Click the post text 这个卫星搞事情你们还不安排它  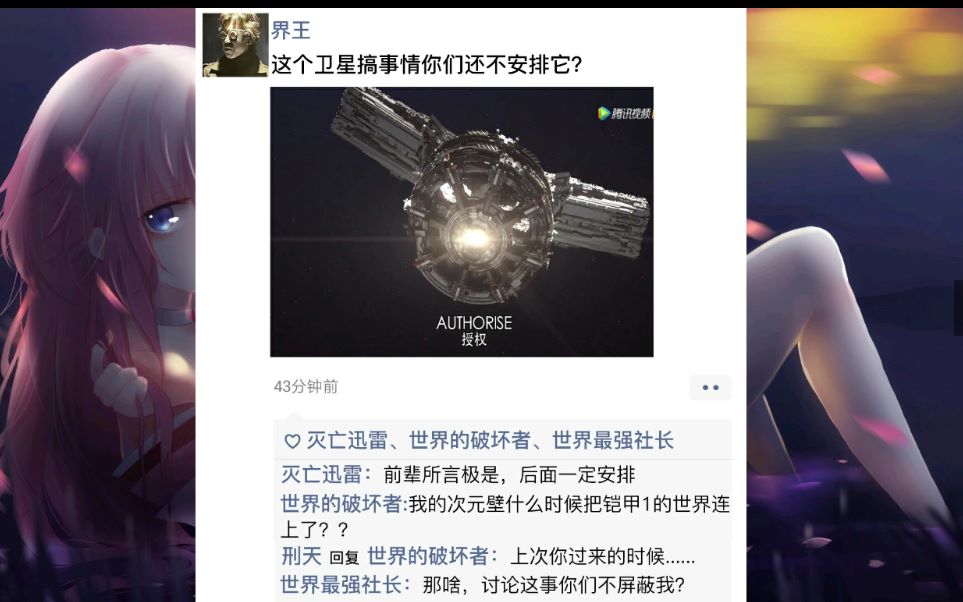click(427, 64)
